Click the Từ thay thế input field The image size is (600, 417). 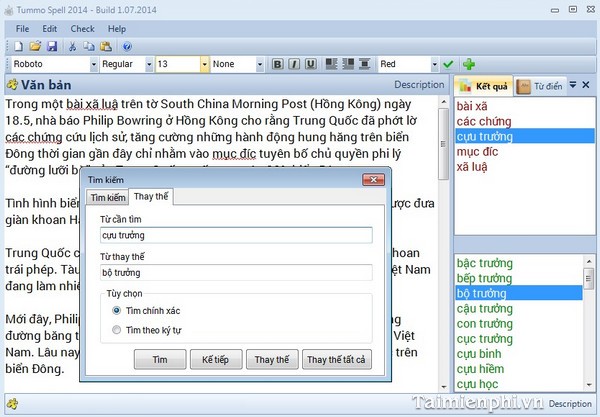point(236,272)
